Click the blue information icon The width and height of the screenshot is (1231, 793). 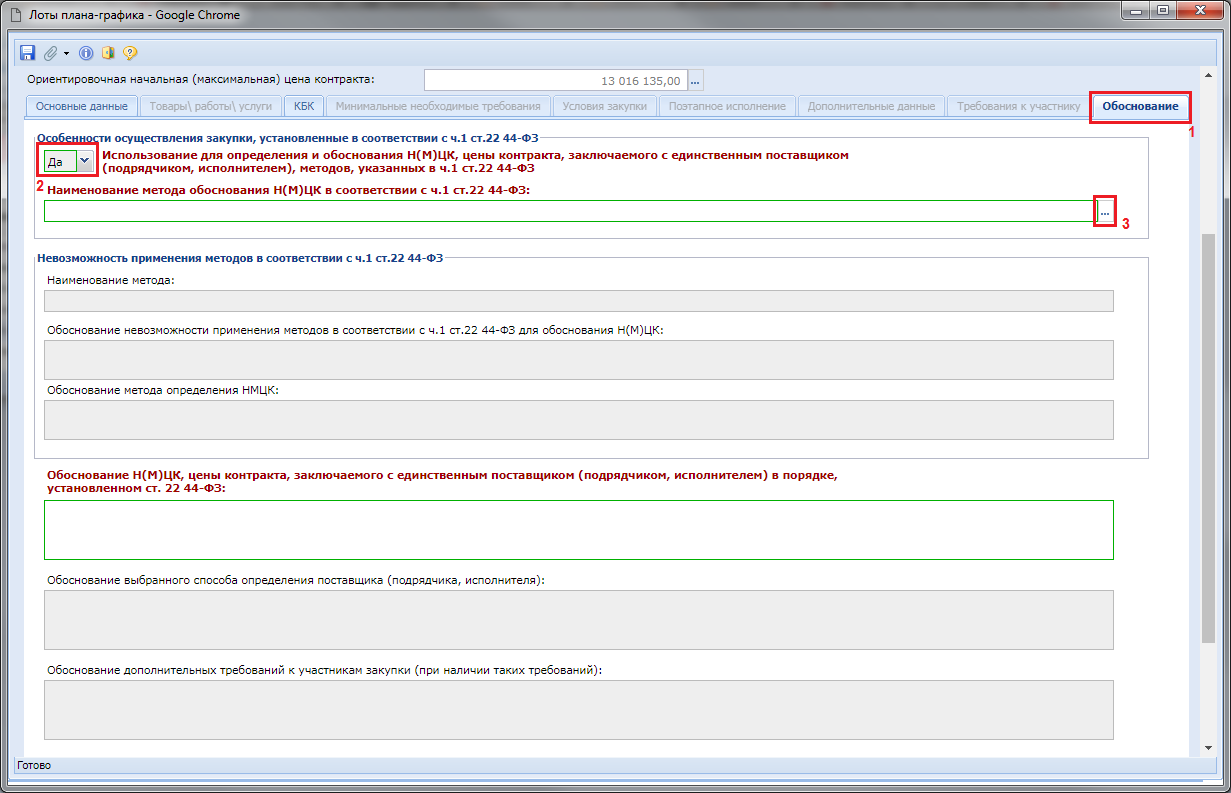pyautogui.click(x=86, y=53)
